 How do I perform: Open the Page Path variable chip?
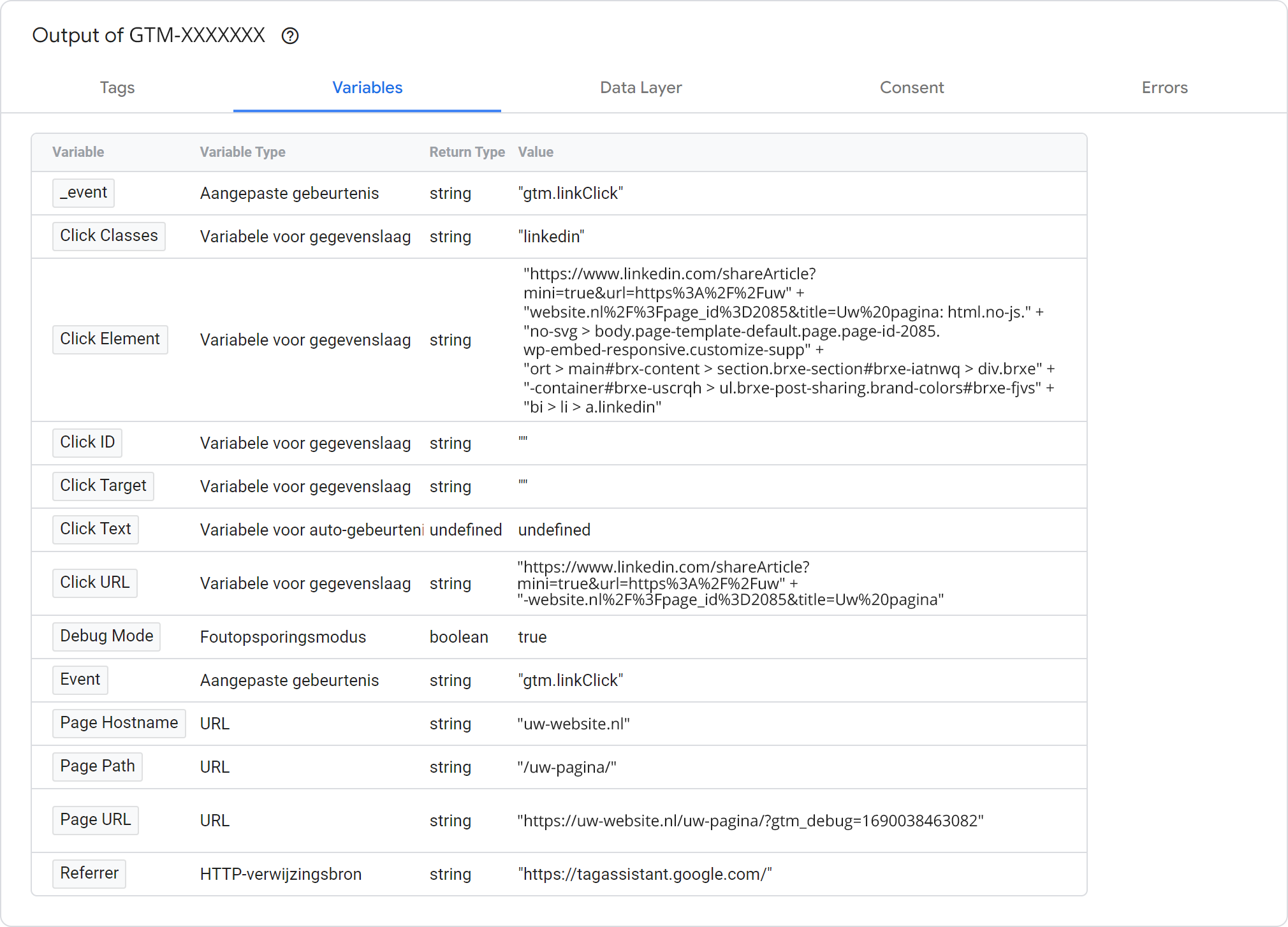tap(98, 766)
